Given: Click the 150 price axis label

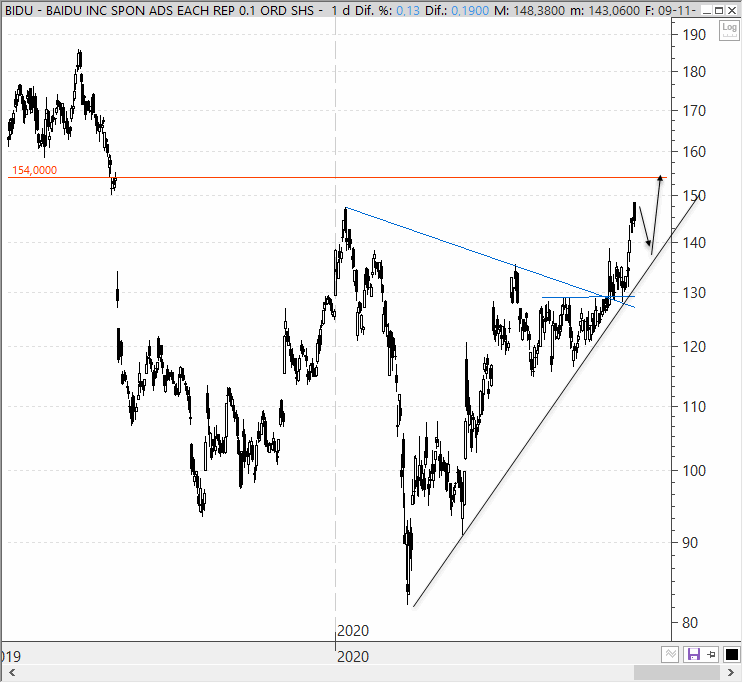Looking at the screenshot, I should pyautogui.click(x=694, y=195).
